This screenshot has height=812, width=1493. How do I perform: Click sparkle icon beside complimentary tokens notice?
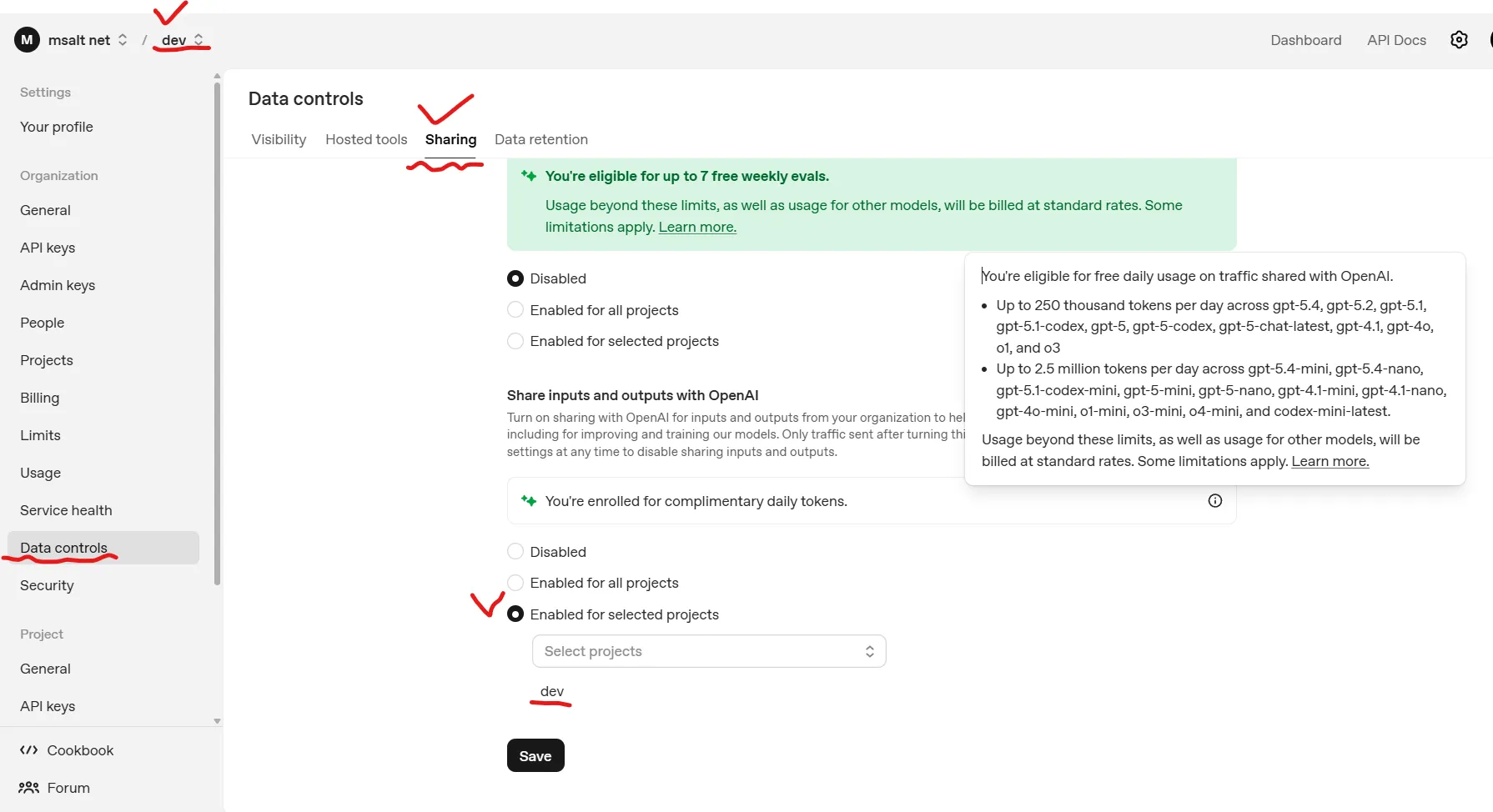tap(529, 501)
